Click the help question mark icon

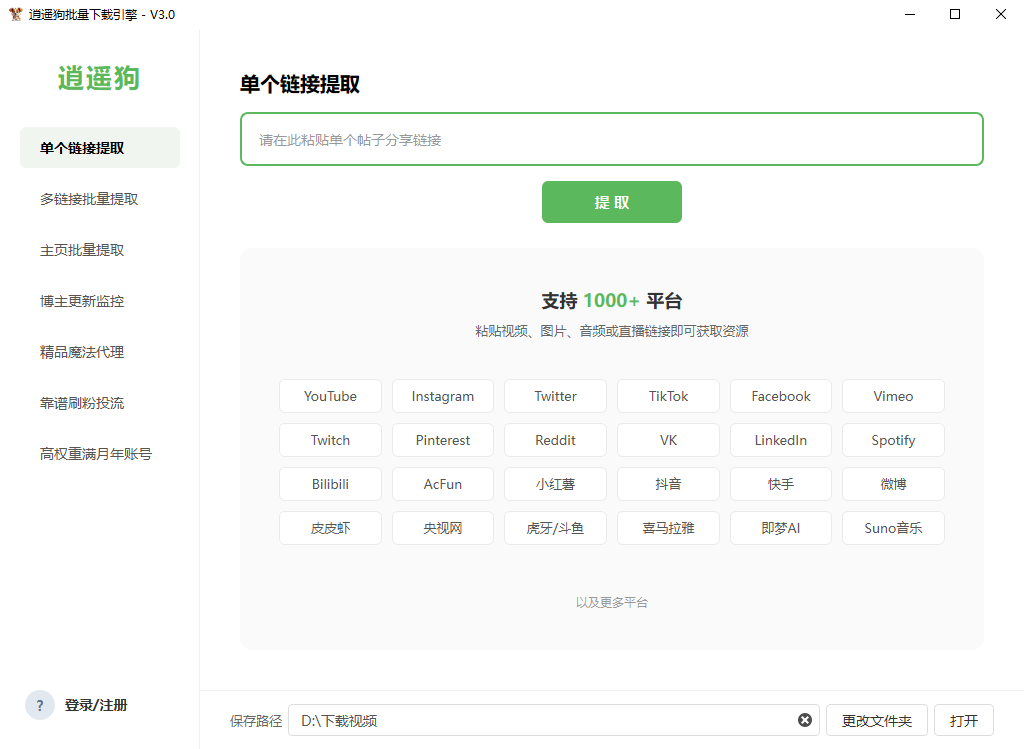(39, 705)
